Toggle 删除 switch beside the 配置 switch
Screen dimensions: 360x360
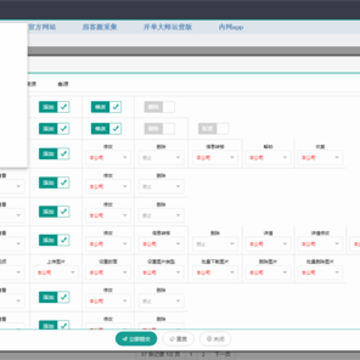159,129
